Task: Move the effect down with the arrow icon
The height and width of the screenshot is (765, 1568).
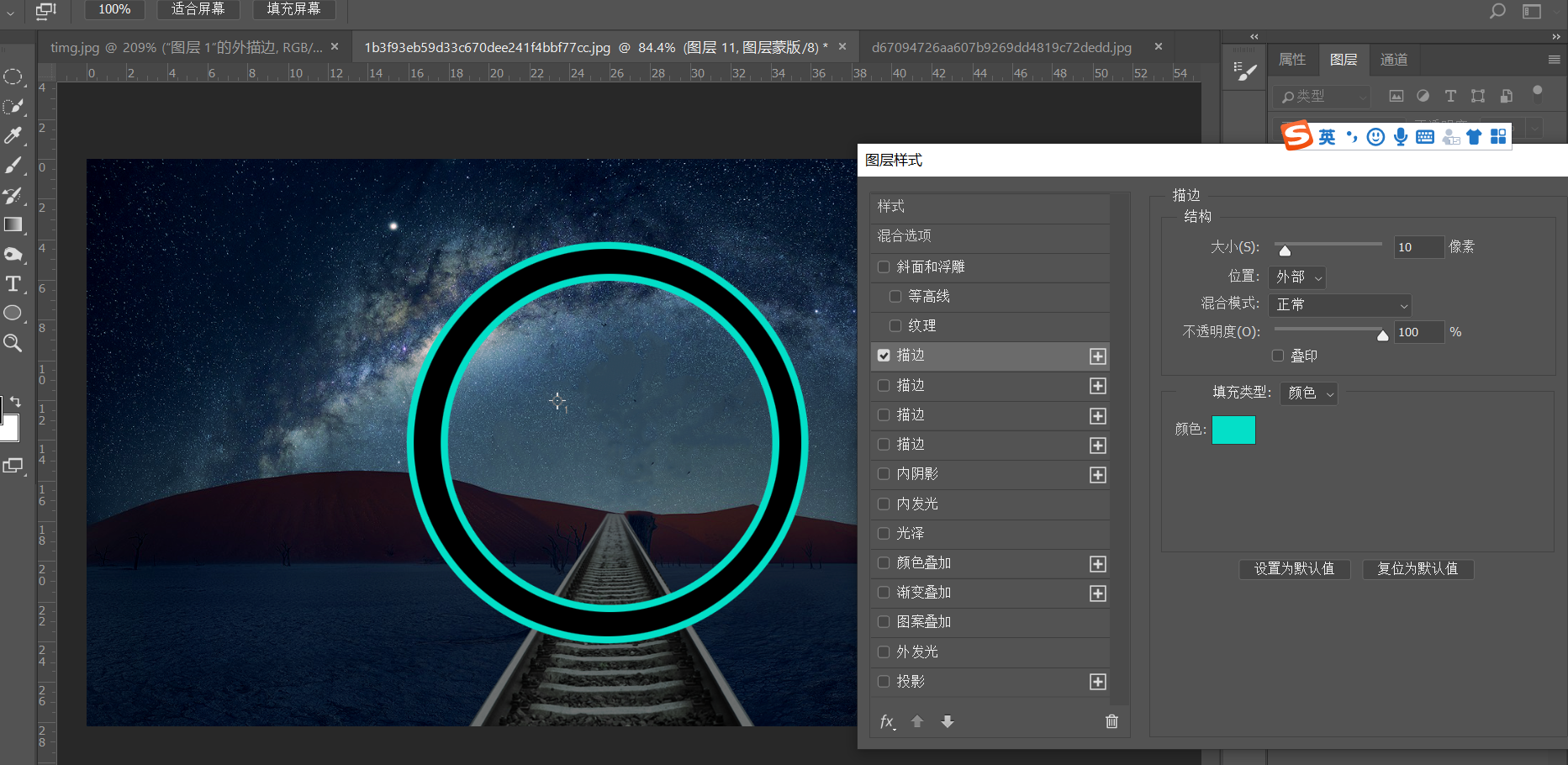Action: [x=948, y=721]
